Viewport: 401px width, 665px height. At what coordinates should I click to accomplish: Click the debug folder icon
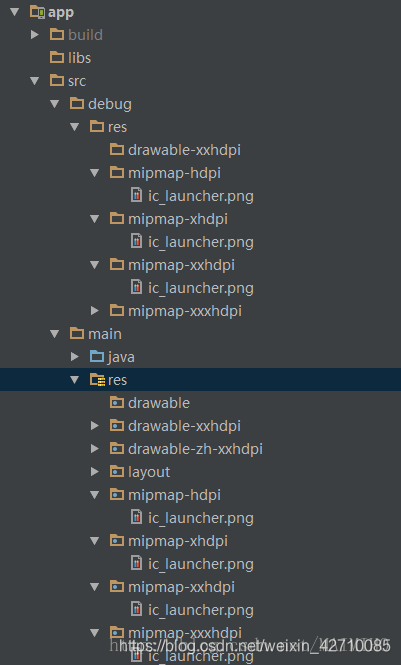(77, 103)
